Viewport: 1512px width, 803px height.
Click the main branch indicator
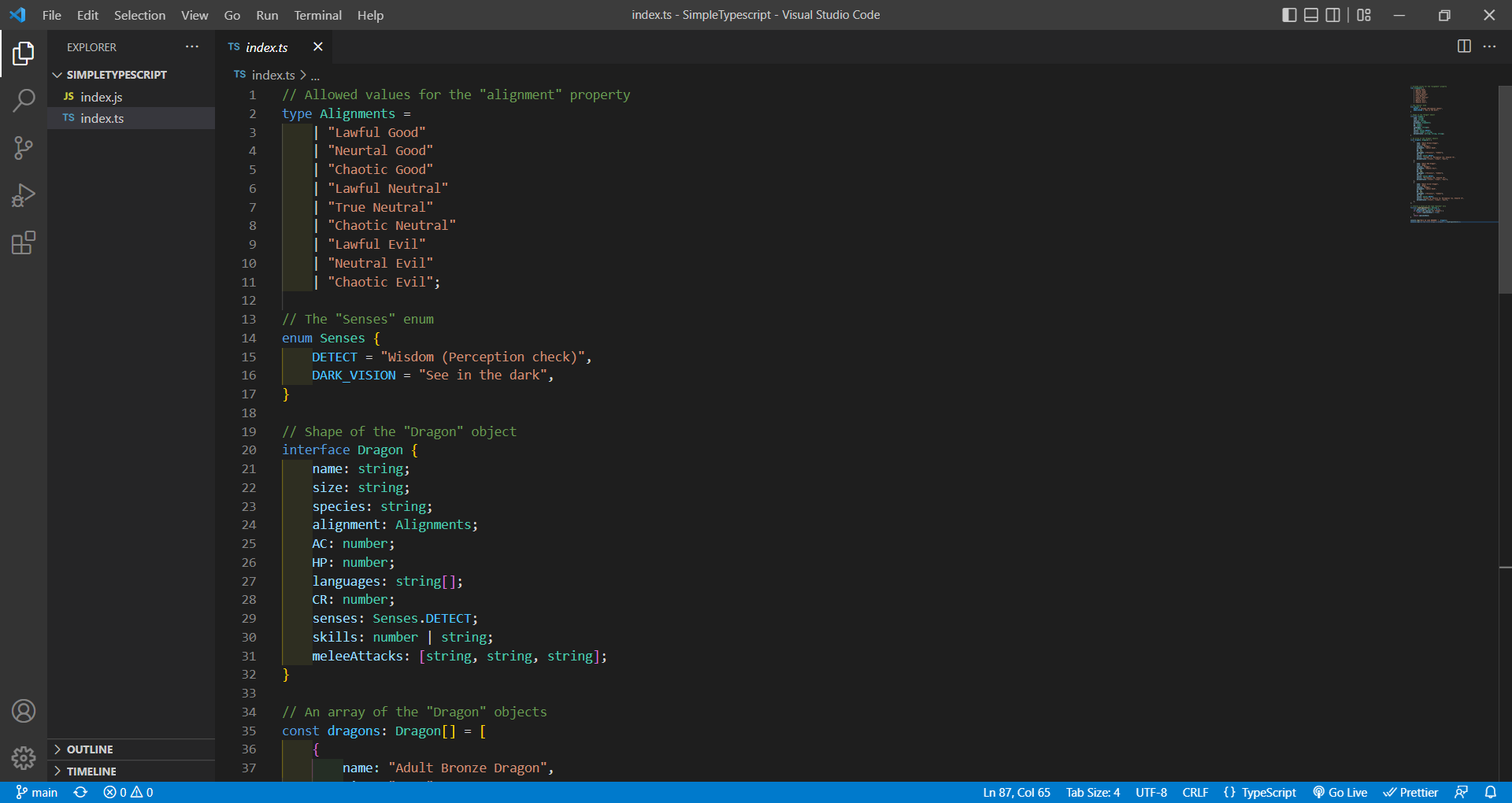click(37, 792)
